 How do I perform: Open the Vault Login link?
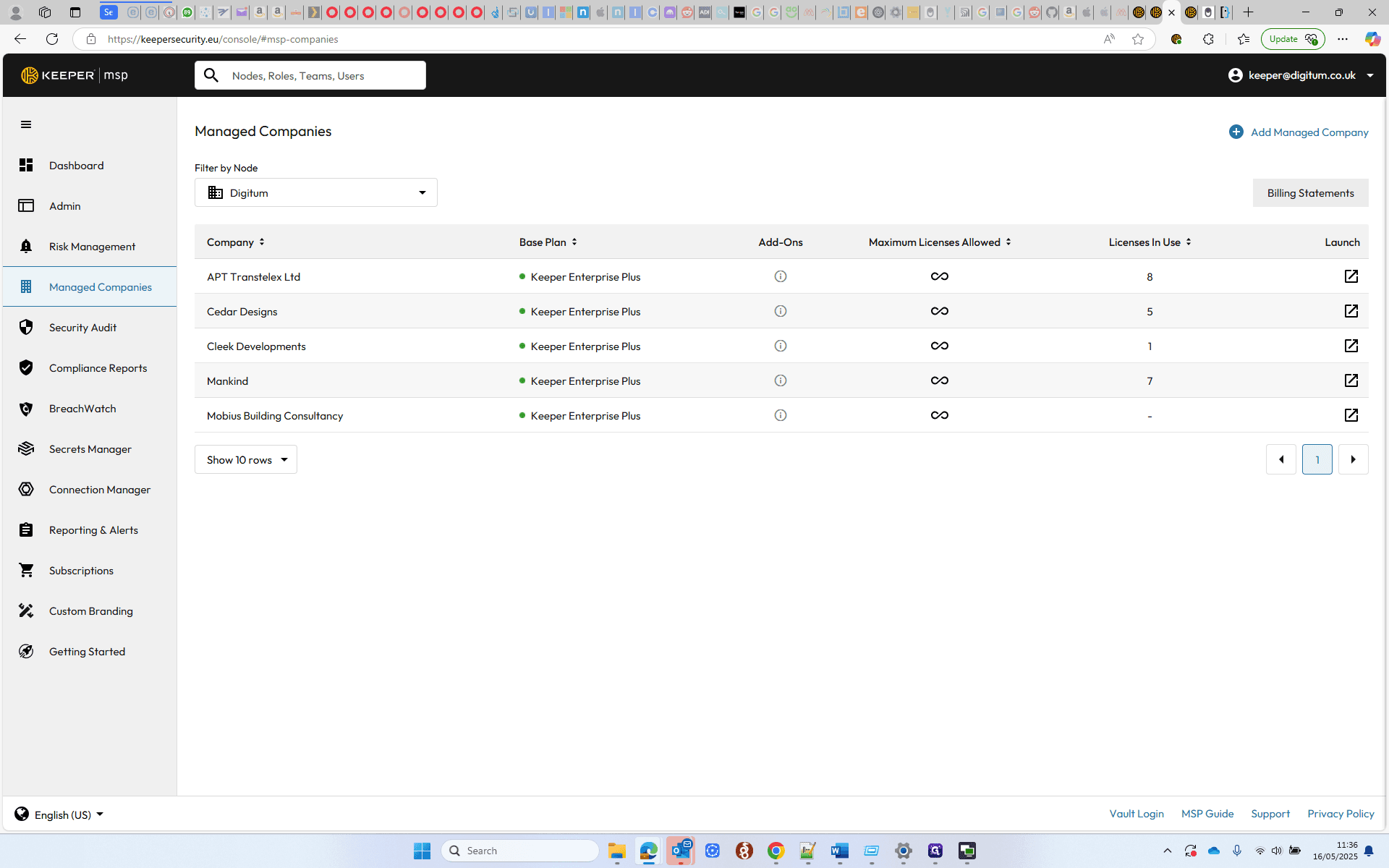coord(1137,814)
